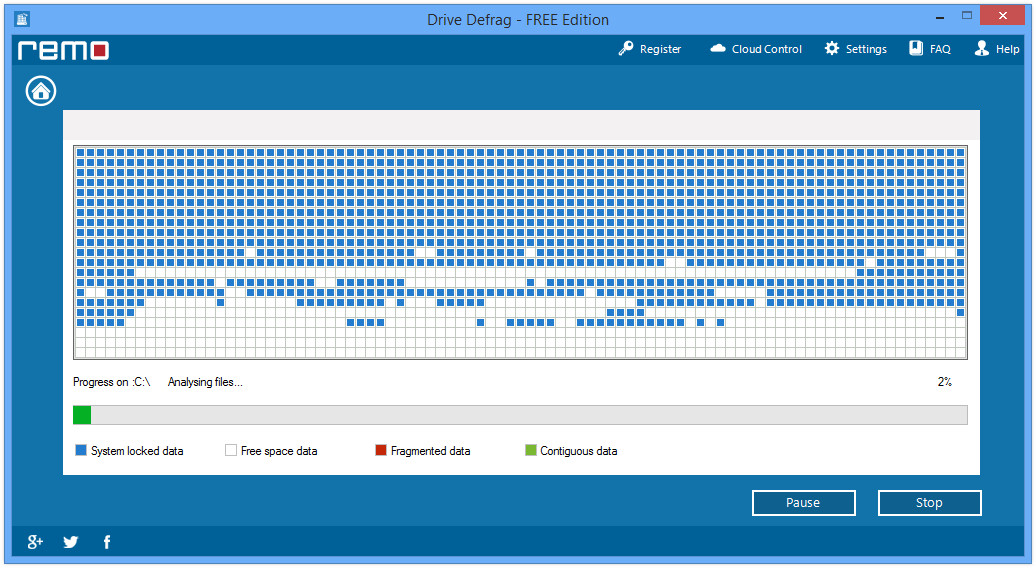Click the System locked data blue swatch
Screen dimensions: 1036x568
[81, 450]
